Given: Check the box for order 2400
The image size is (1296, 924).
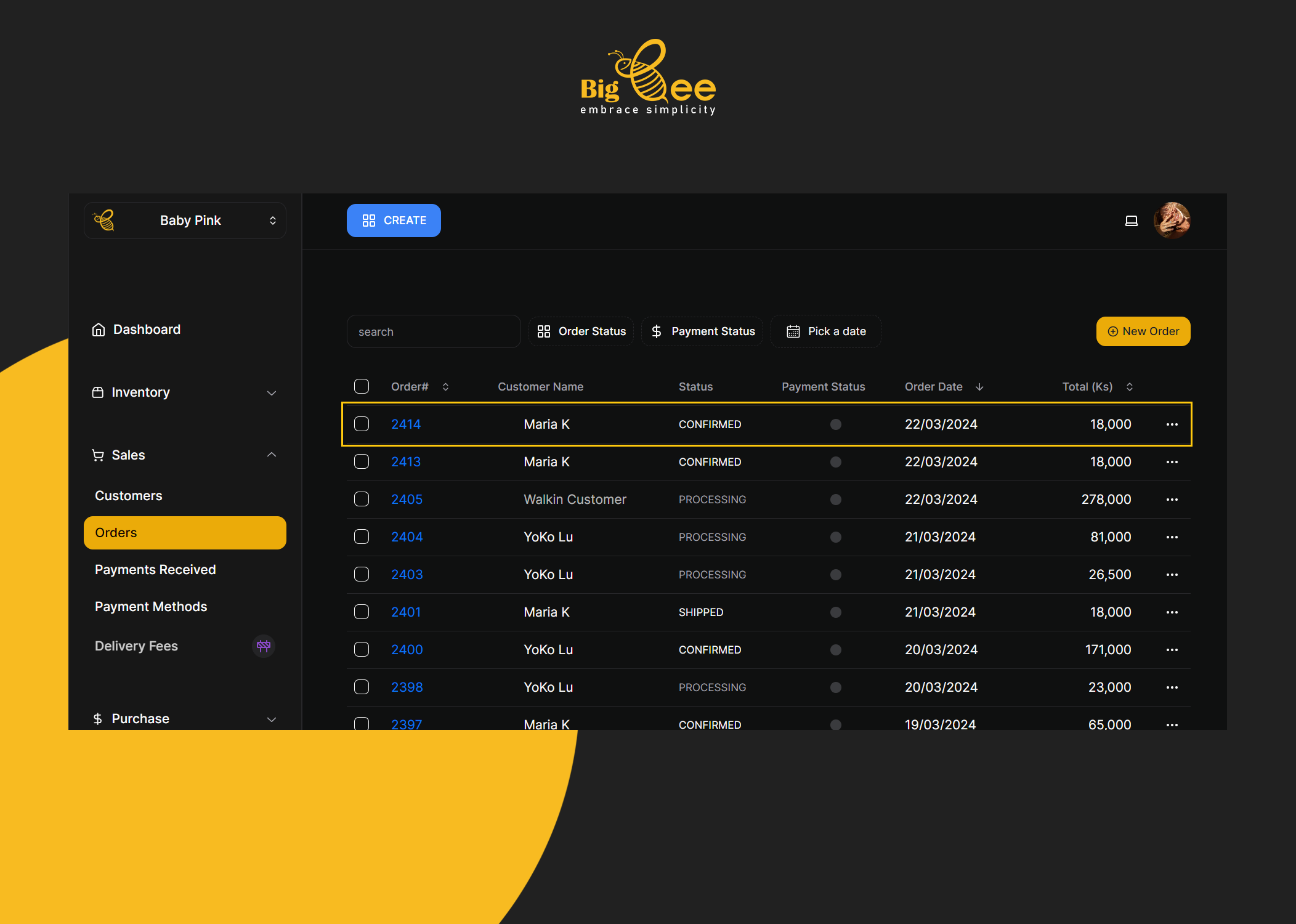Looking at the screenshot, I should click(x=362, y=649).
